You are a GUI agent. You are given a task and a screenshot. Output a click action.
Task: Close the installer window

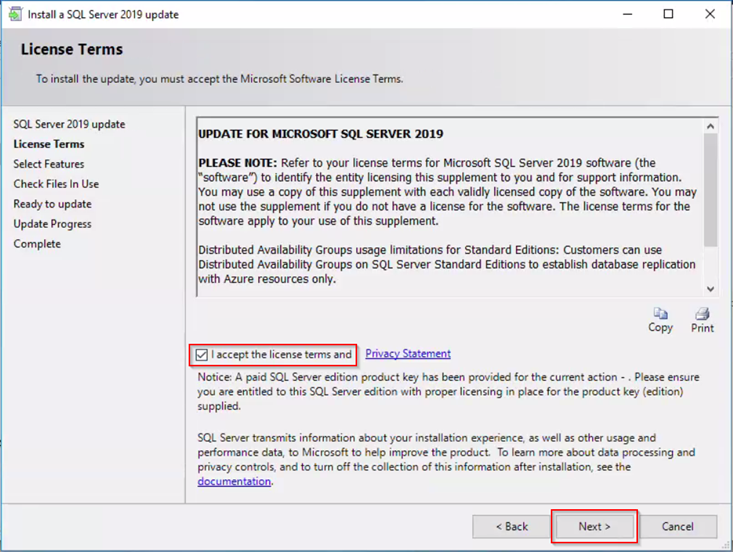(x=710, y=14)
